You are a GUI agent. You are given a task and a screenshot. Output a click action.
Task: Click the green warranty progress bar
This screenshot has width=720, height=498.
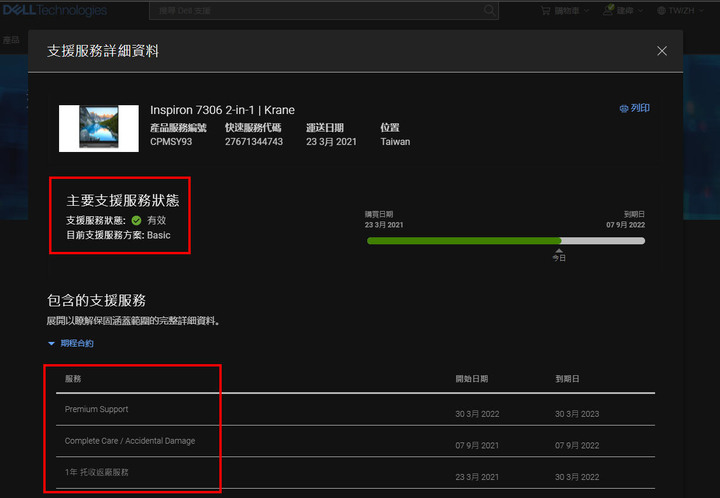pyautogui.click(x=464, y=241)
